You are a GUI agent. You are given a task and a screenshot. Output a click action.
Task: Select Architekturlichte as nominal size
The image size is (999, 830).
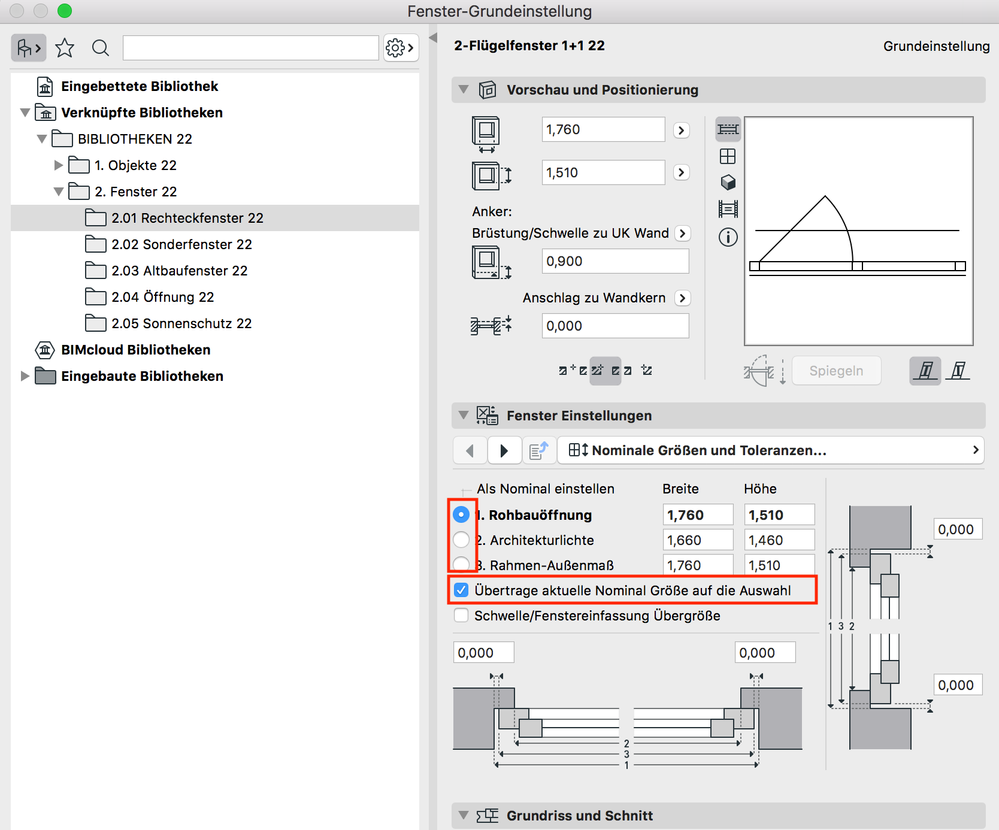461,540
